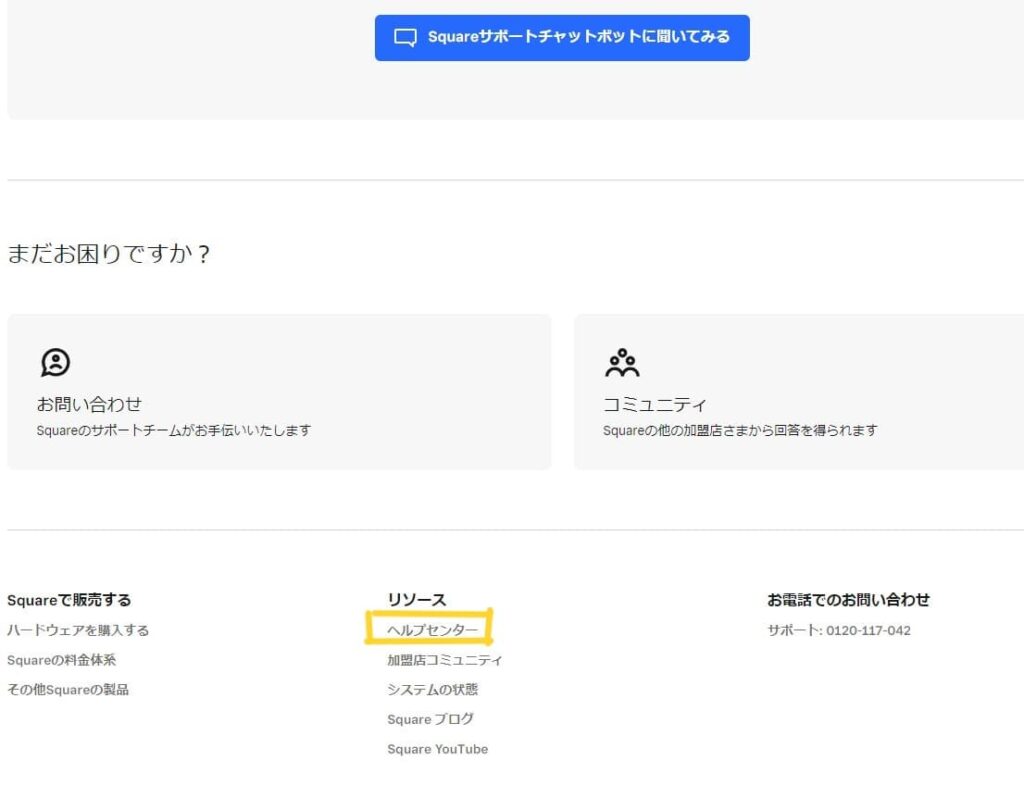The image size is (1024, 785).
Task: Open the Square ブログ link
Action: tap(431, 719)
